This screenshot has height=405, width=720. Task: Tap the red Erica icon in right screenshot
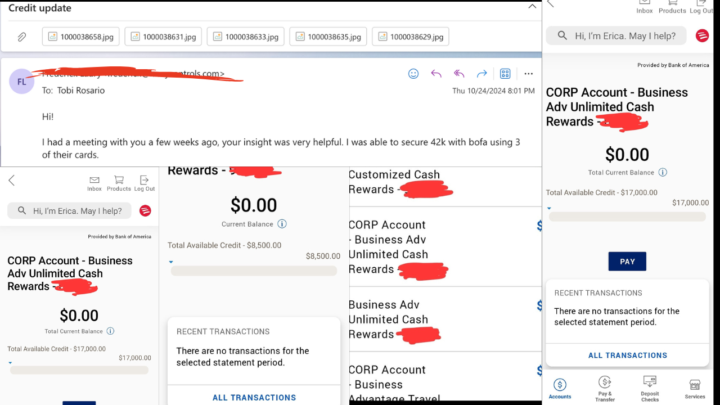(x=702, y=35)
